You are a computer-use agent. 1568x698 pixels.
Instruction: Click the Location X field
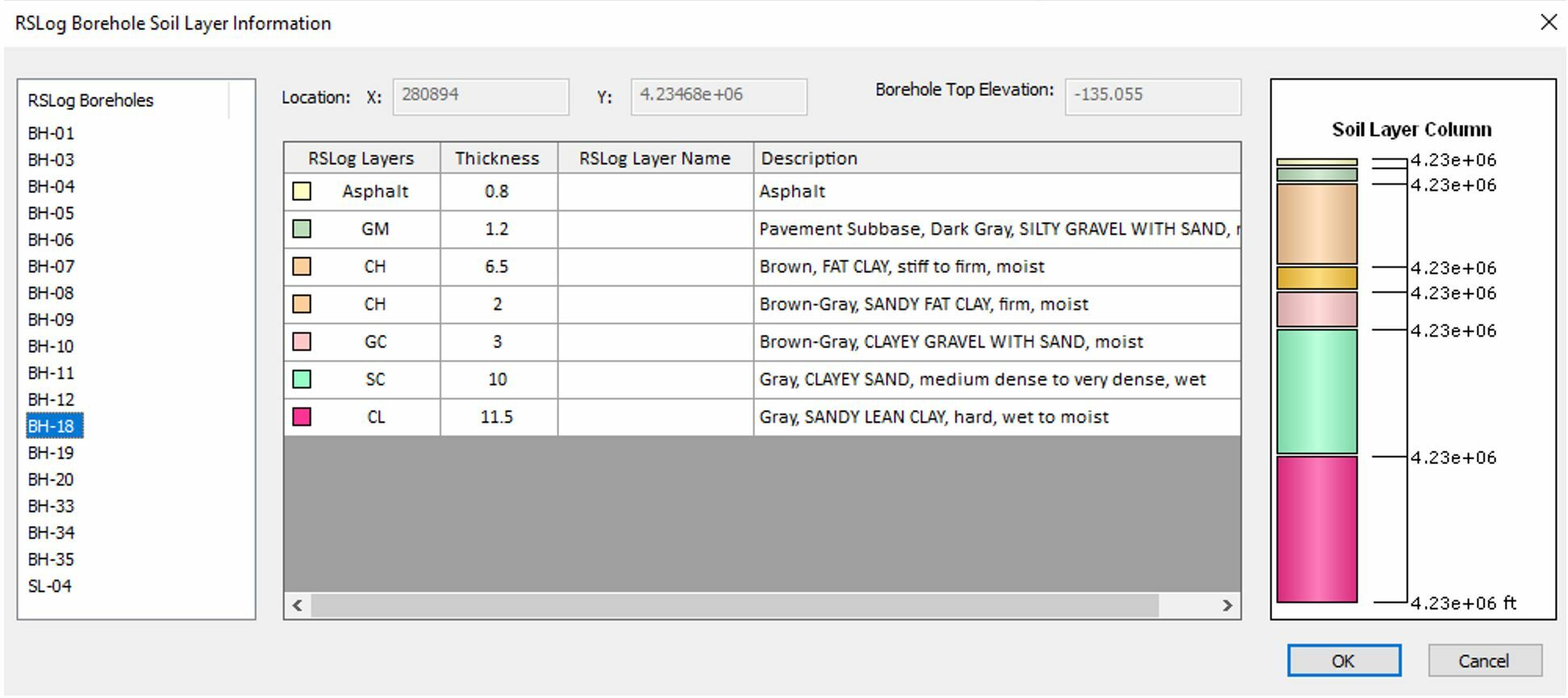(481, 96)
